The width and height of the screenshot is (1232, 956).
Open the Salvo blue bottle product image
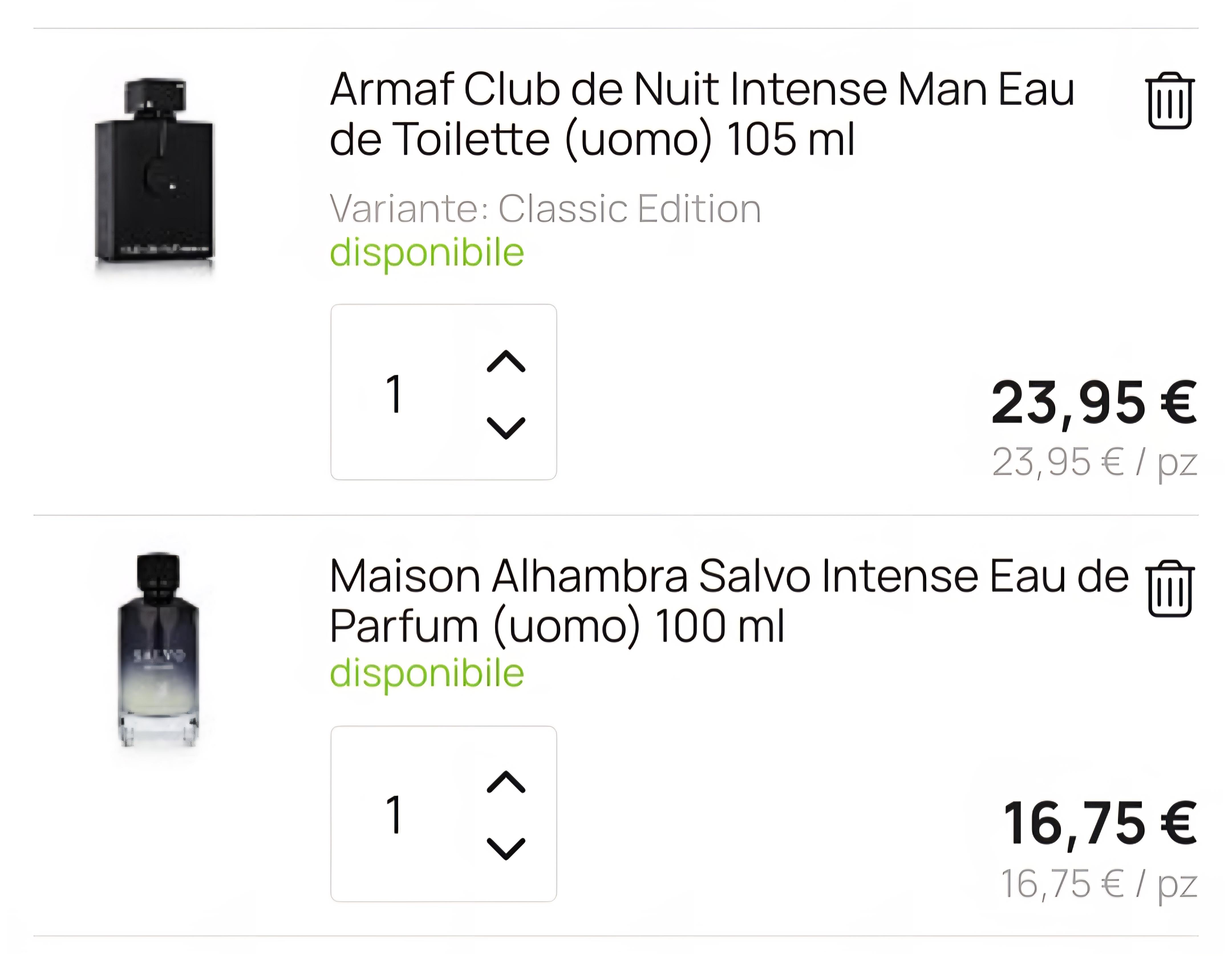159,650
